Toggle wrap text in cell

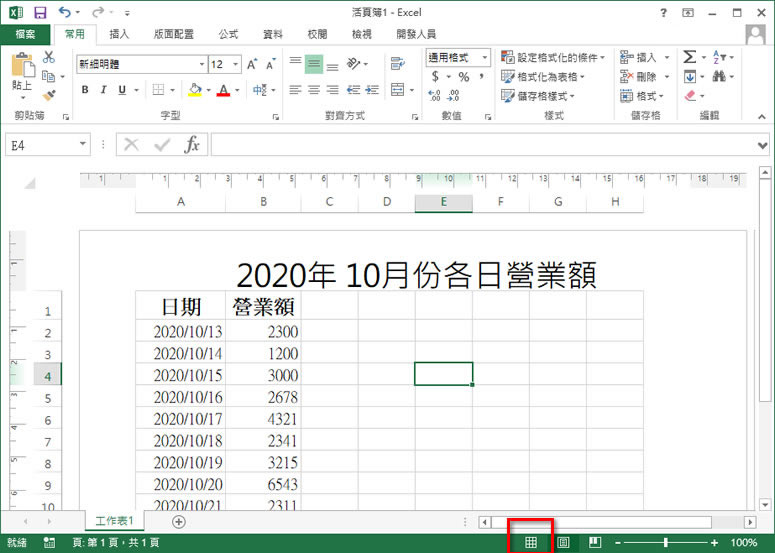397,63
